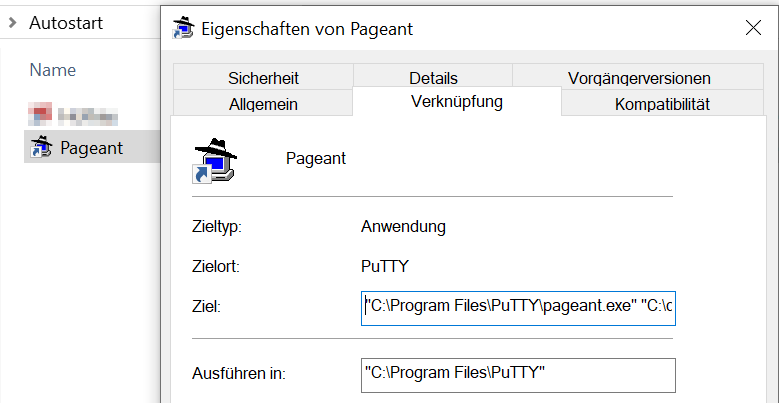Close the Eigenschaften von Pageant dialog

752,28
